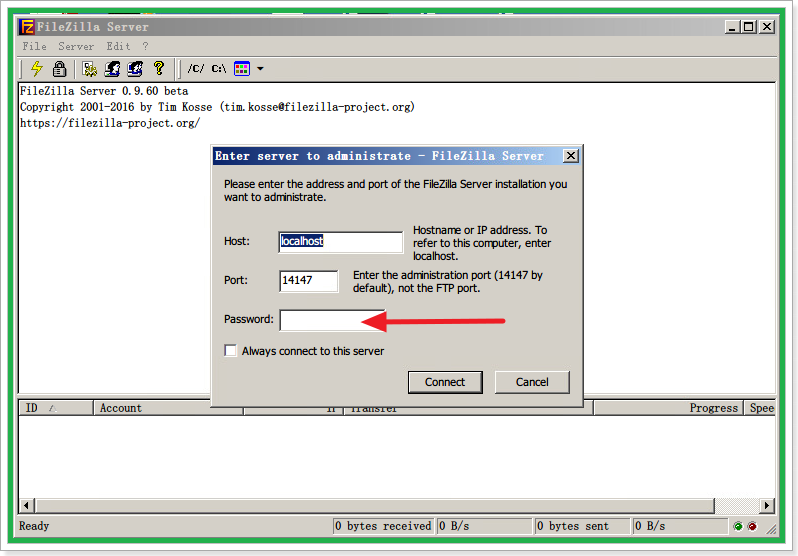
Task: Open server settings toolbar icon
Action: tap(90, 69)
